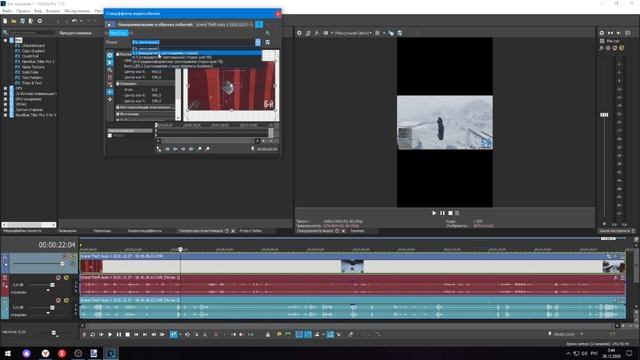640x360 pixels.
Task: Select the normal edit tool in the timeline toolbar
Action: pos(173,334)
